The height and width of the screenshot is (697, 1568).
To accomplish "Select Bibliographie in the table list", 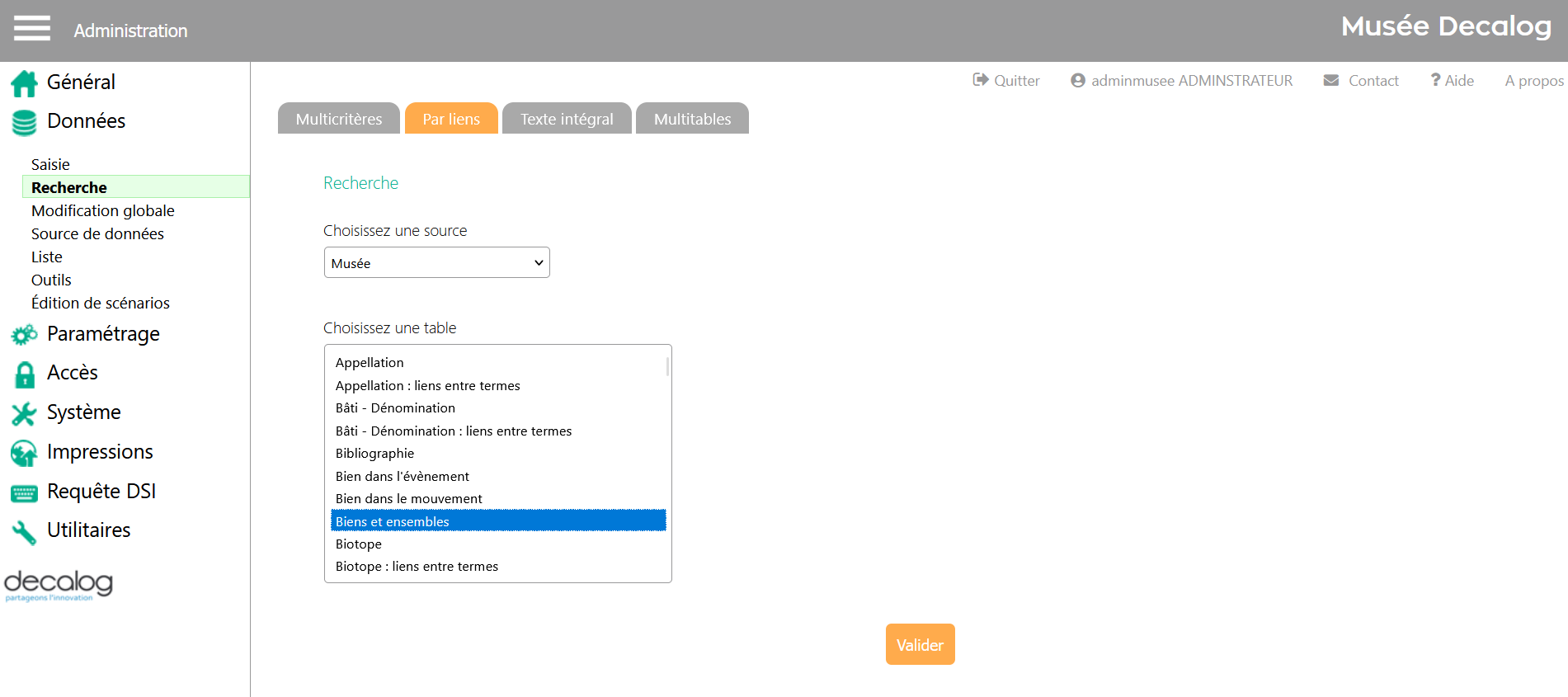I will [374, 454].
